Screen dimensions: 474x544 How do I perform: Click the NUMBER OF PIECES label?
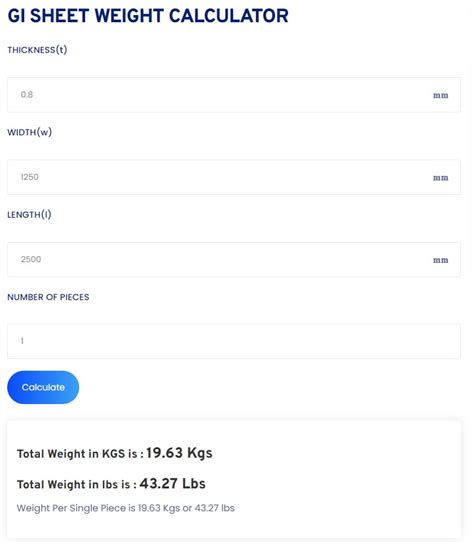[x=48, y=298]
